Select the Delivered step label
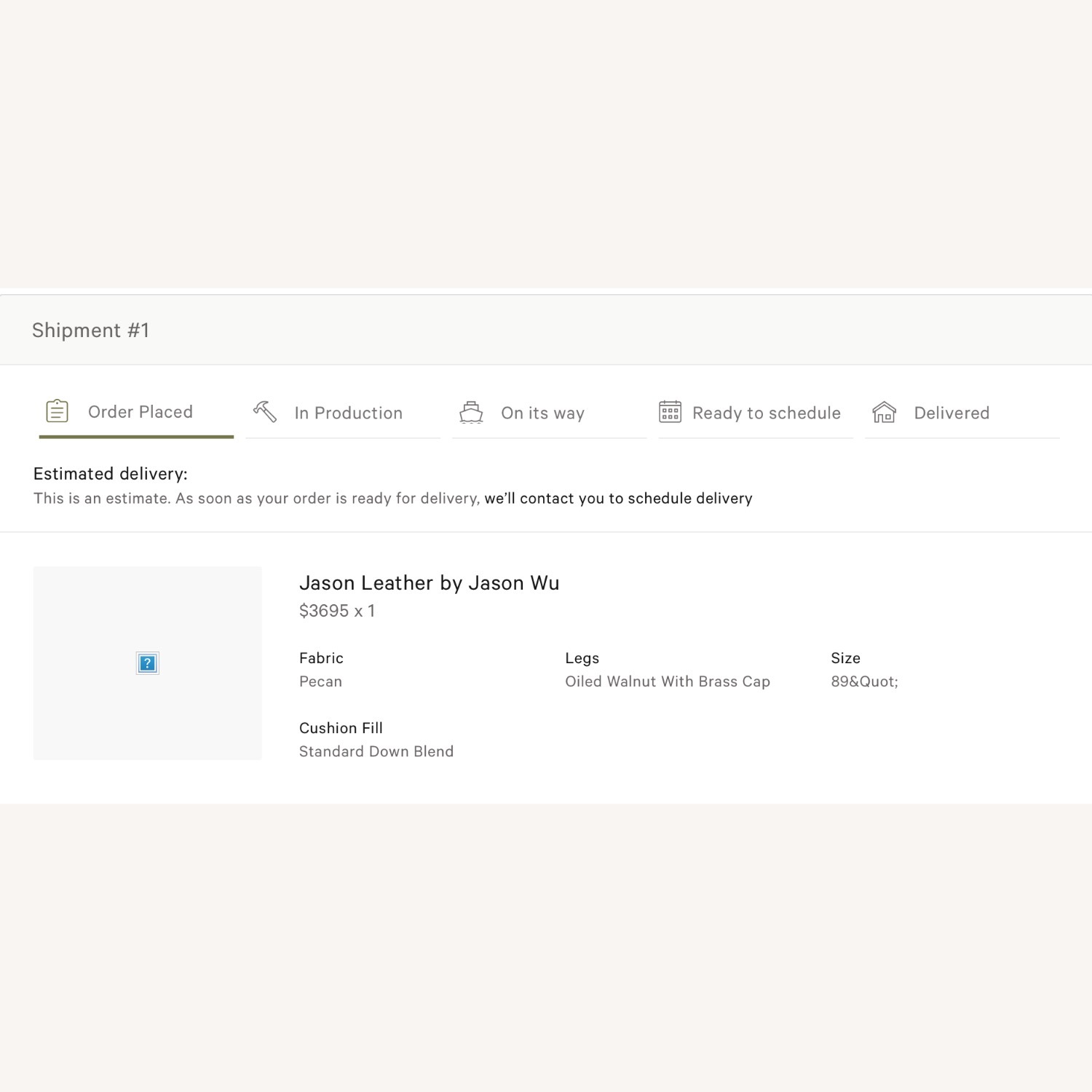 (951, 414)
